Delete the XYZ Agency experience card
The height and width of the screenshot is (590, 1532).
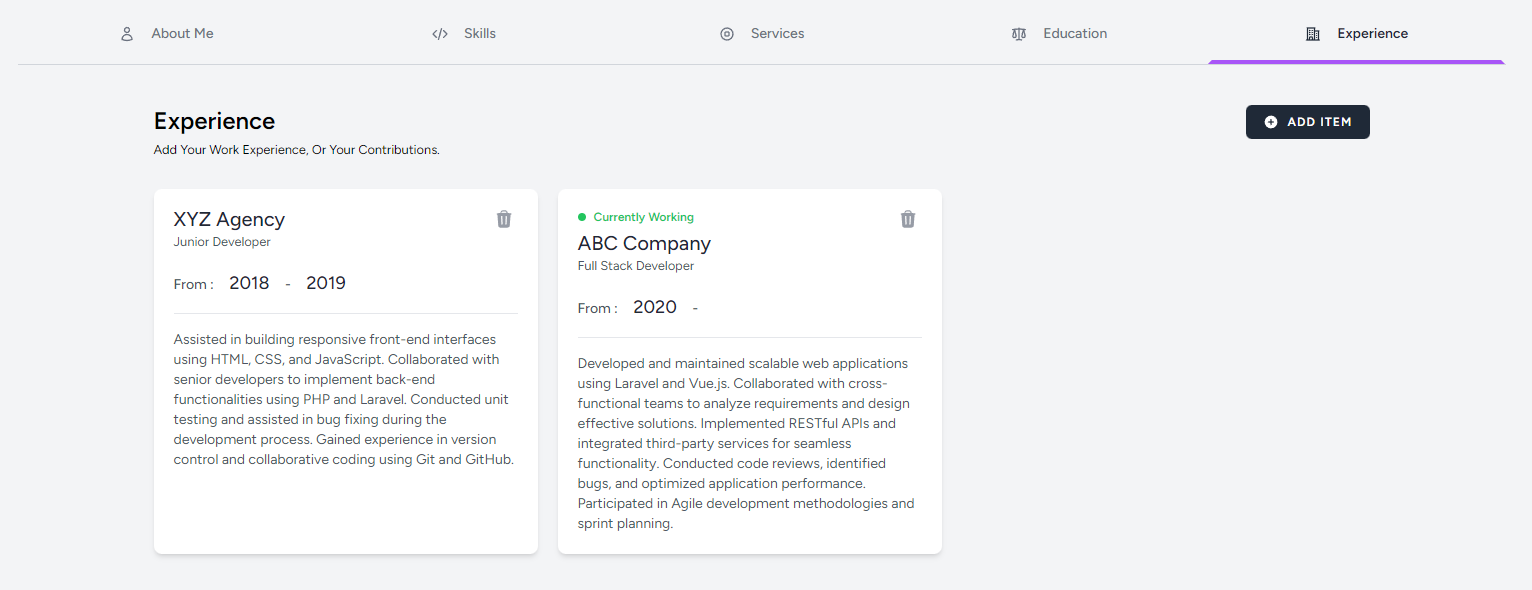click(504, 219)
